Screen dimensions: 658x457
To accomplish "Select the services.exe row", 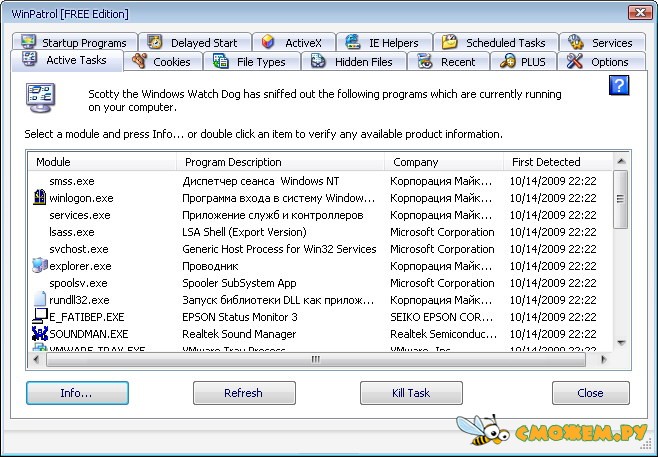I will [x=320, y=215].
